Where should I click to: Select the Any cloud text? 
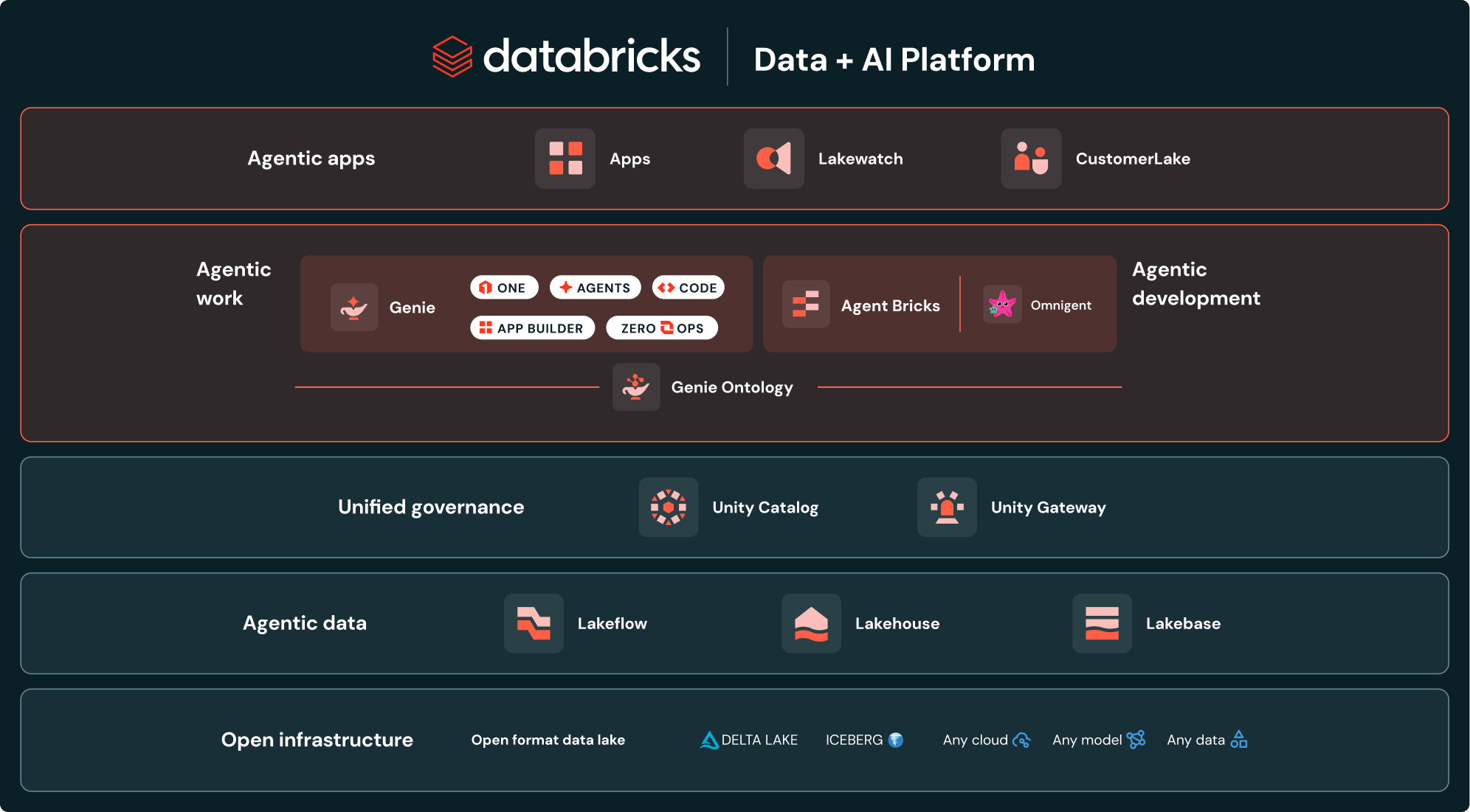click(x=975, y=740)
